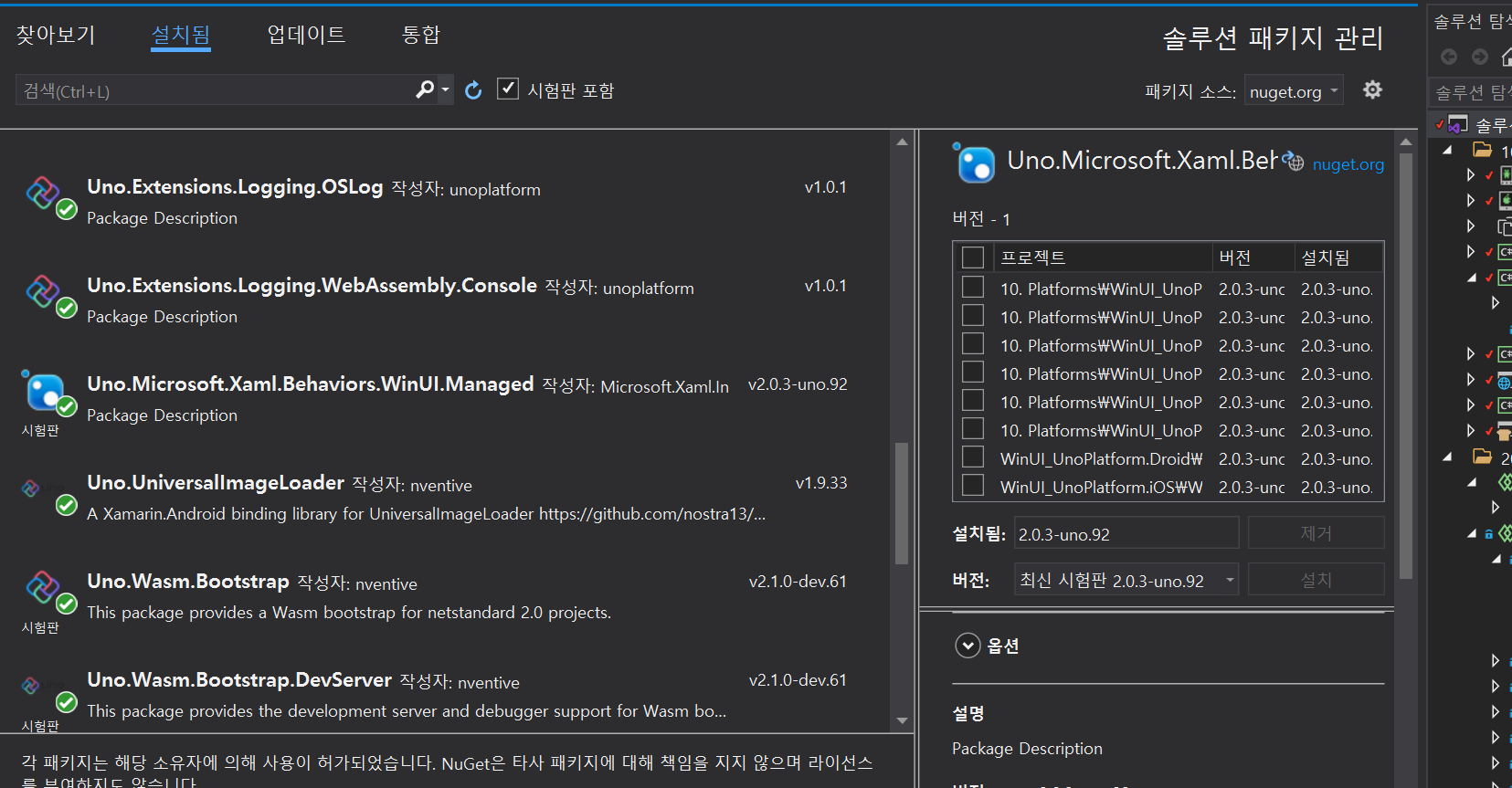Select the solution node icon

[1458, 123]
